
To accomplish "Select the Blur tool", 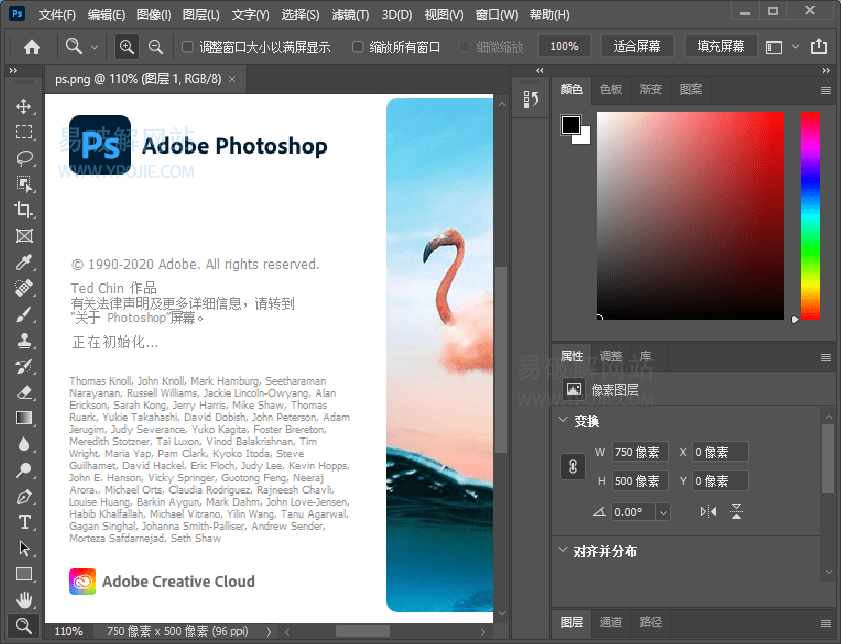I will pyautogui.click(x=24, y=444).
